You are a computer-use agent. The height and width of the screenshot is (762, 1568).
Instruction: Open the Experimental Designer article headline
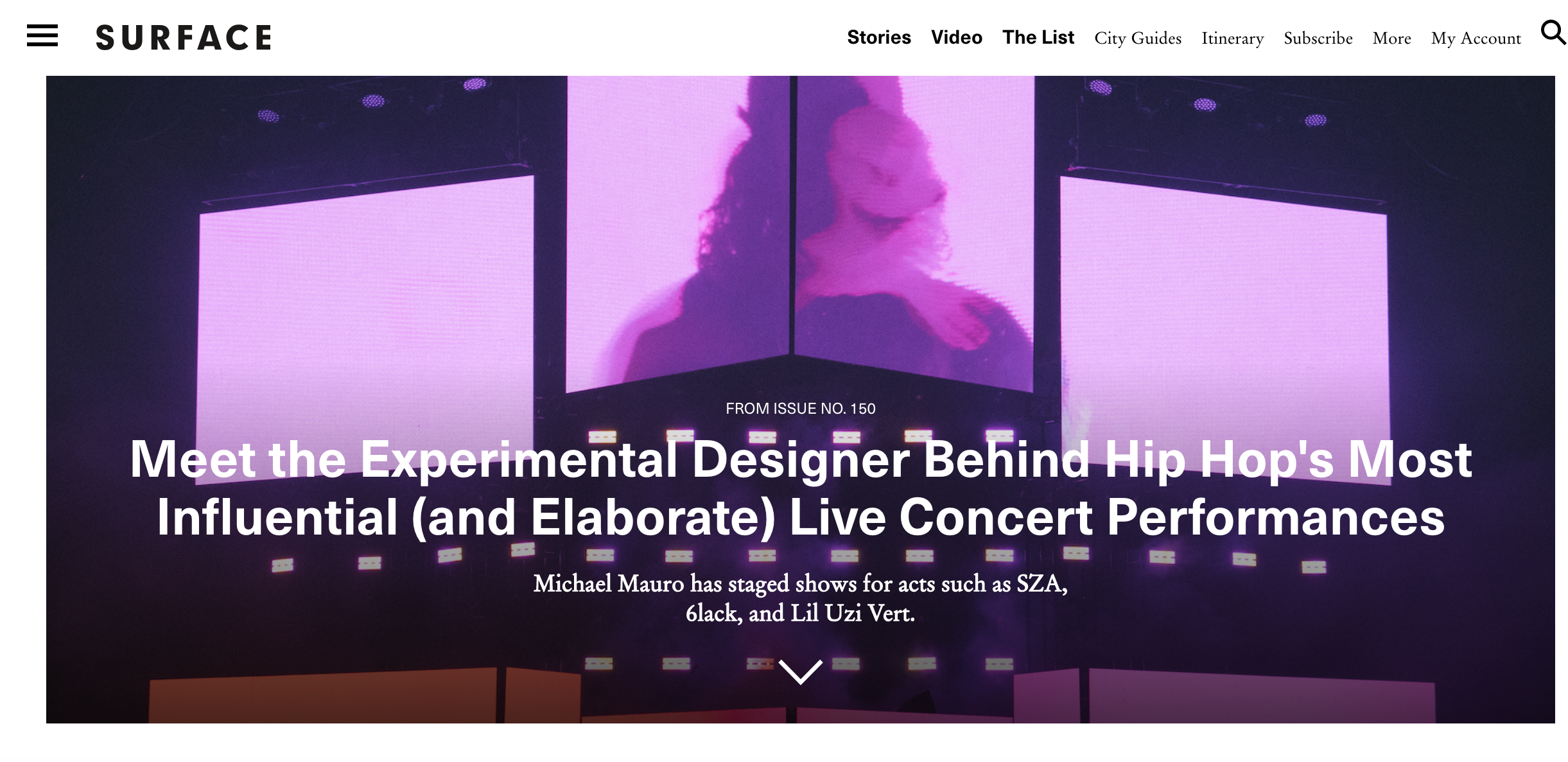coord(800,488)
